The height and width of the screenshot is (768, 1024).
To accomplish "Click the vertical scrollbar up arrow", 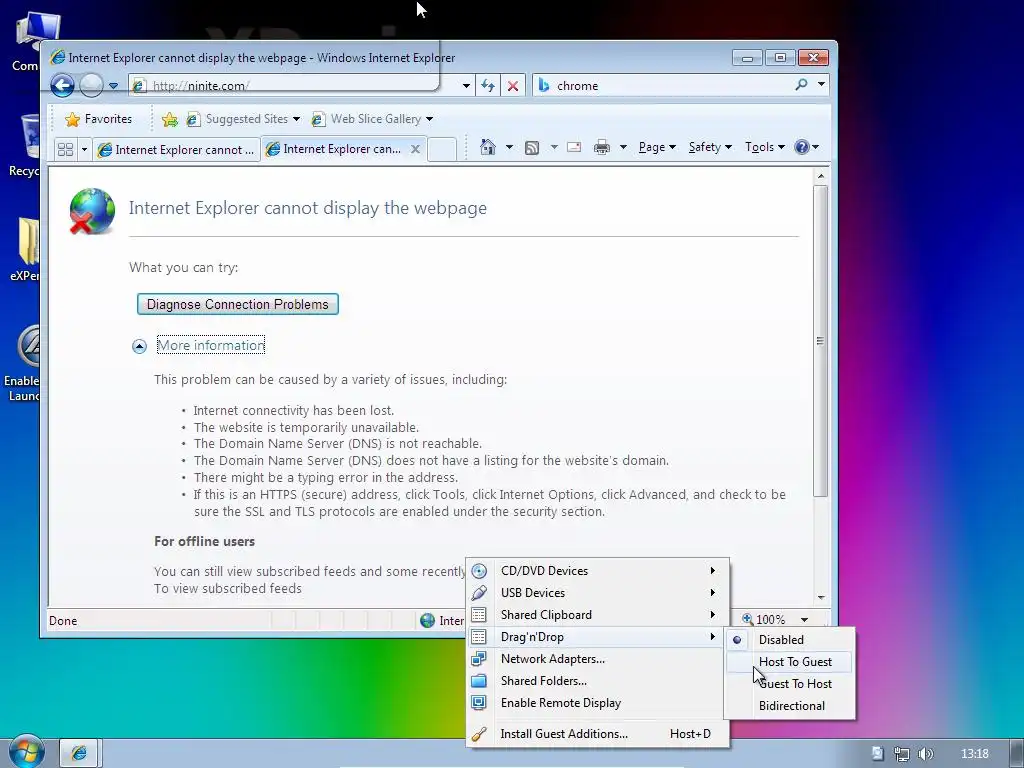I will tap(821, 176).
